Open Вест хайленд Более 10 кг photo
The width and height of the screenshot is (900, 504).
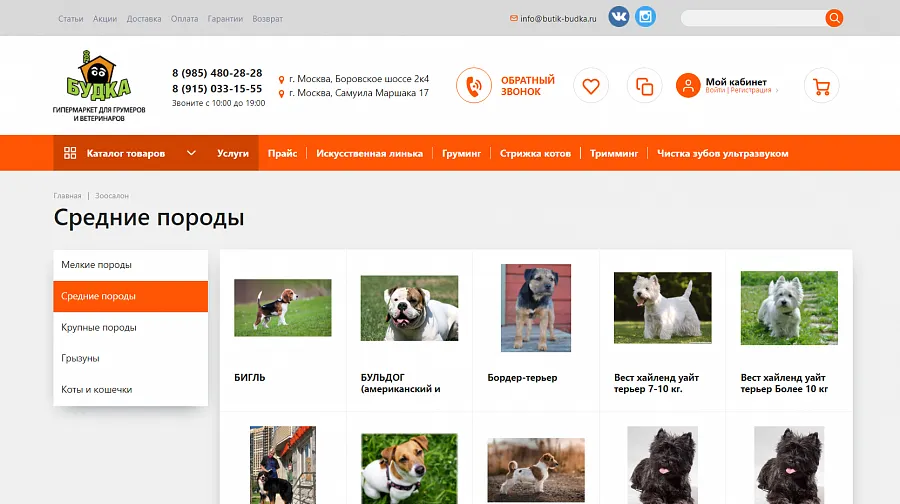point(789,308)
